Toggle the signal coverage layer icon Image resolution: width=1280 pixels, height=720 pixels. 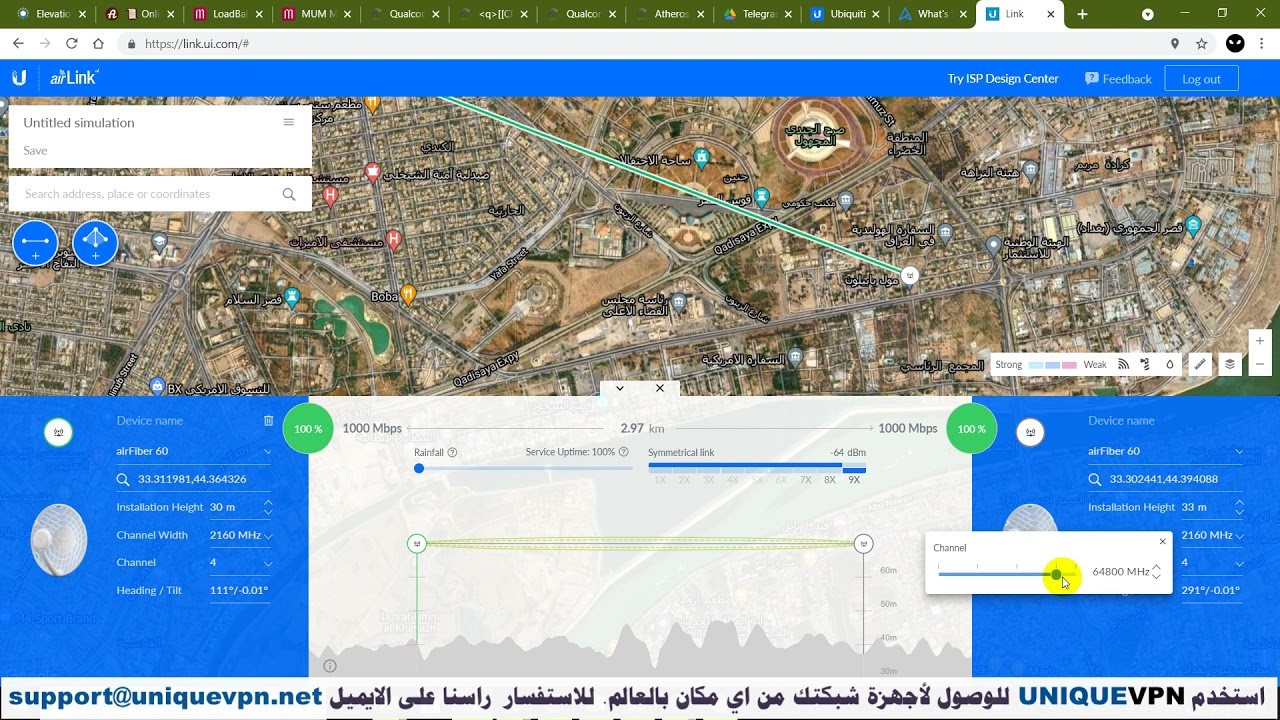coord(1123,365)
